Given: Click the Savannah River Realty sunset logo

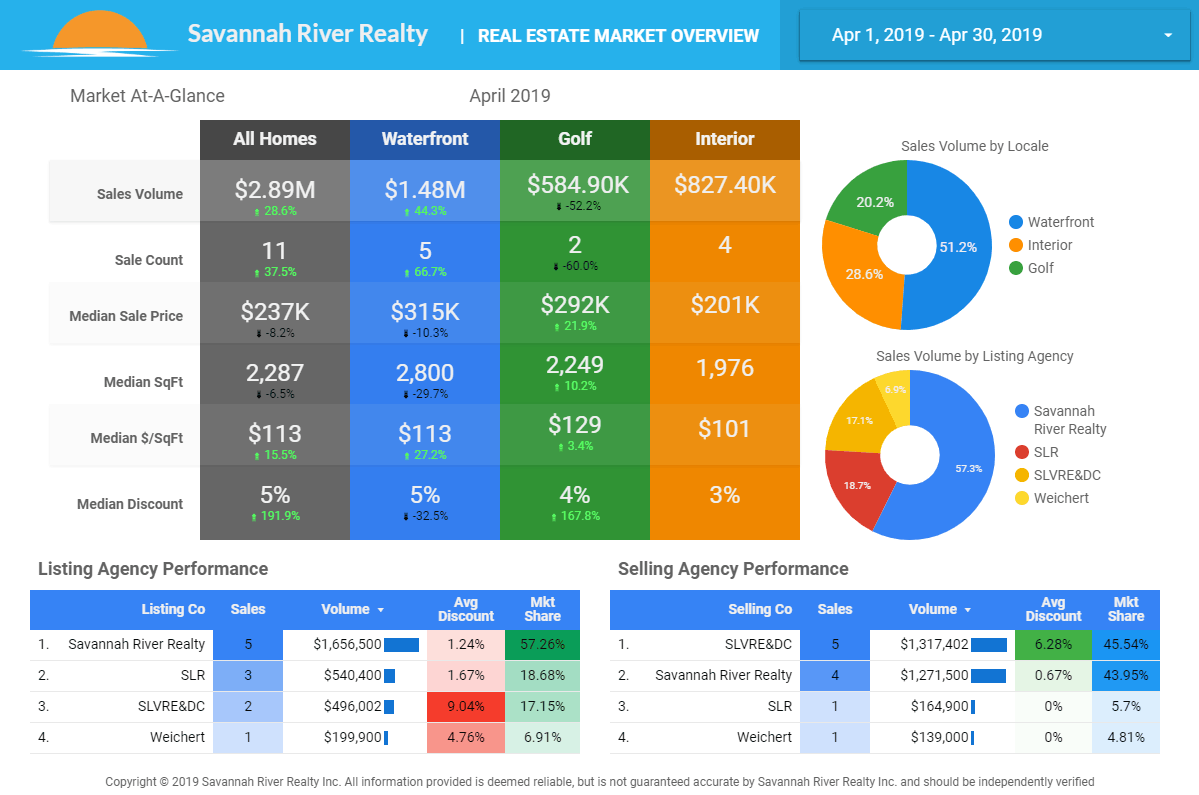Looking at the screenshot, I should tap(85, 33).
